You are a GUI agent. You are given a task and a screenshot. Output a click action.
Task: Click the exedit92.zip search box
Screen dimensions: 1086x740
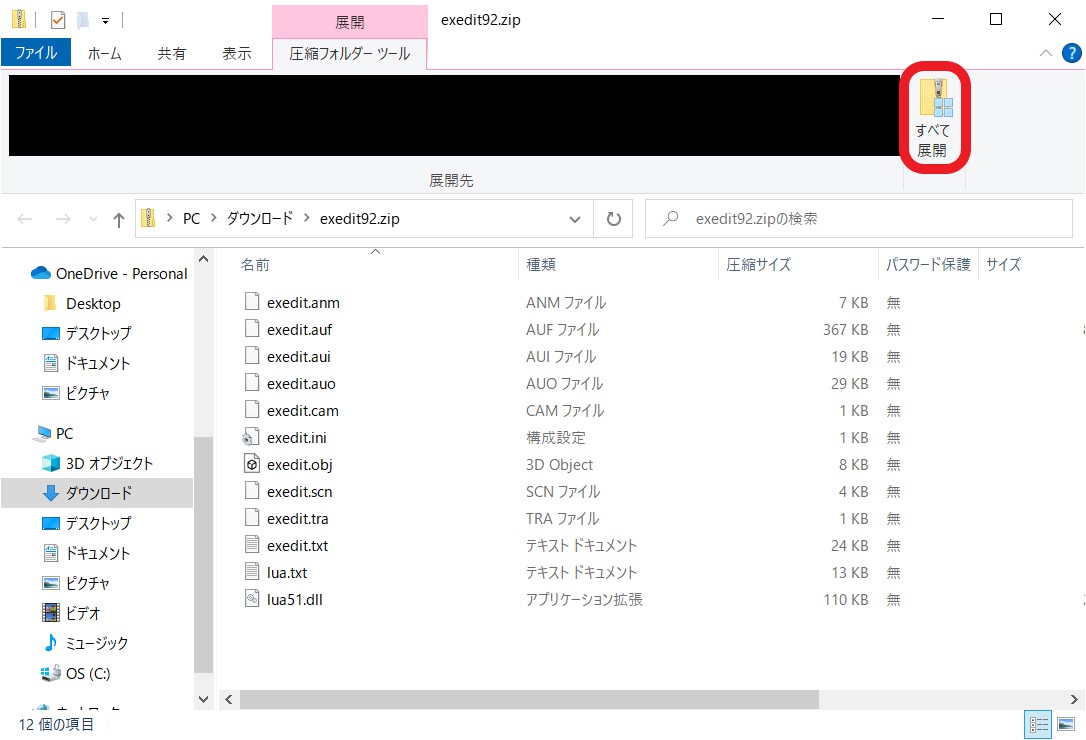[859, 219]
